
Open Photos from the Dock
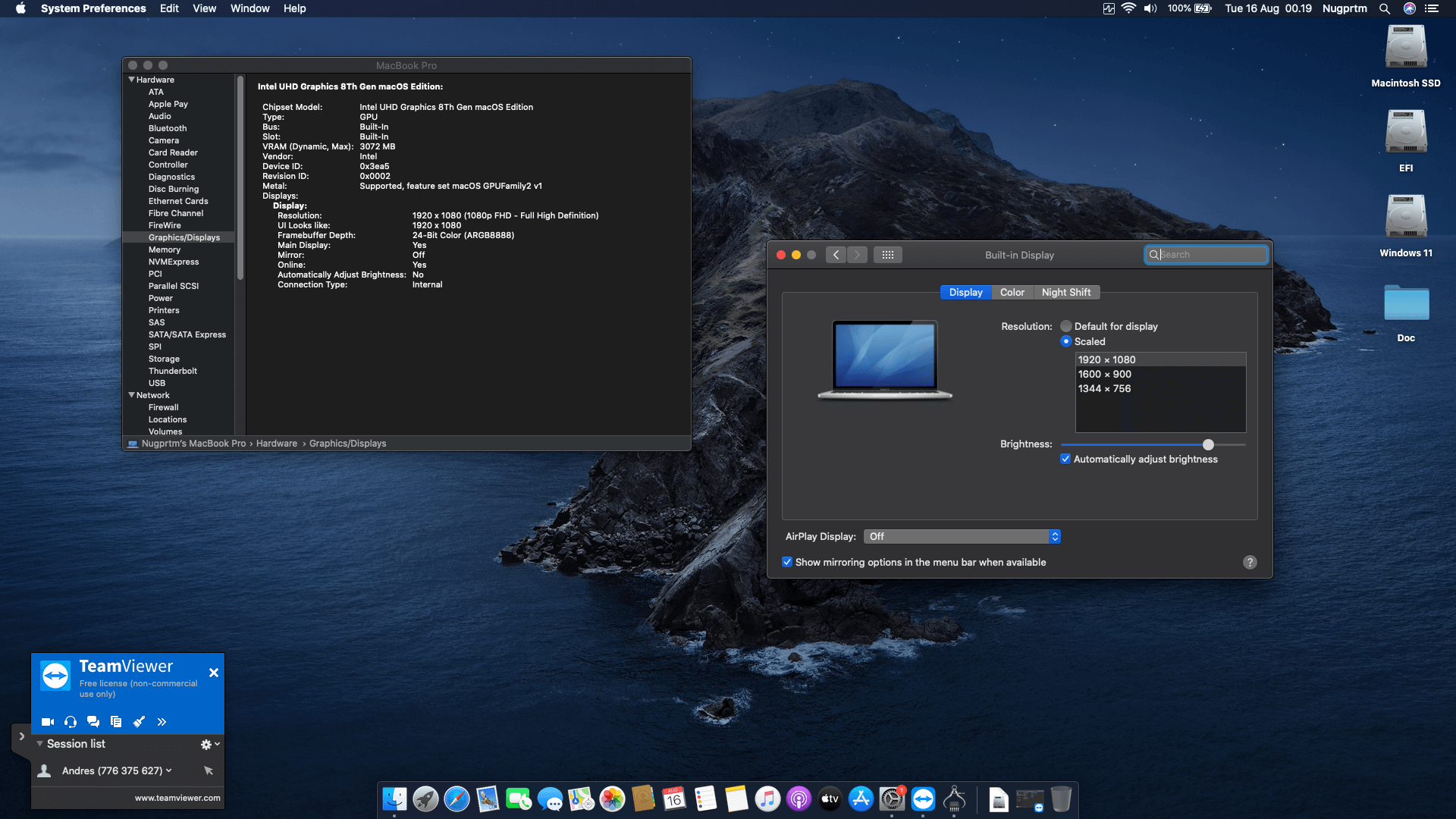612,799
